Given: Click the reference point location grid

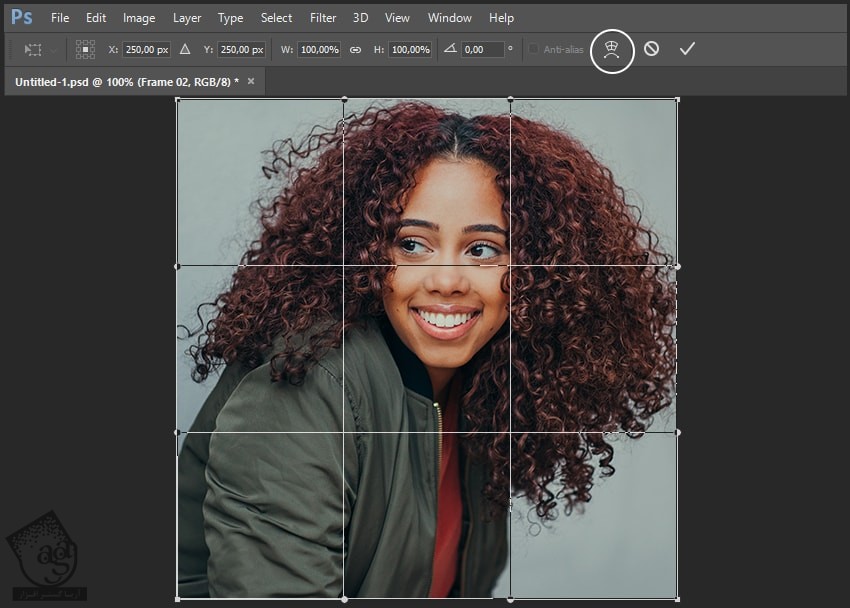Looking at the screenshot, I should 86,49.
